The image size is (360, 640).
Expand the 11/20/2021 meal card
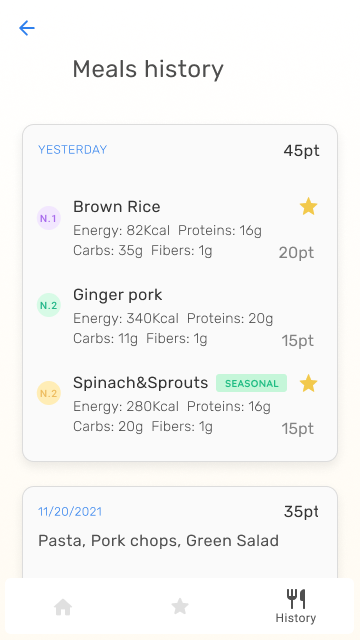tap(180, 533)
